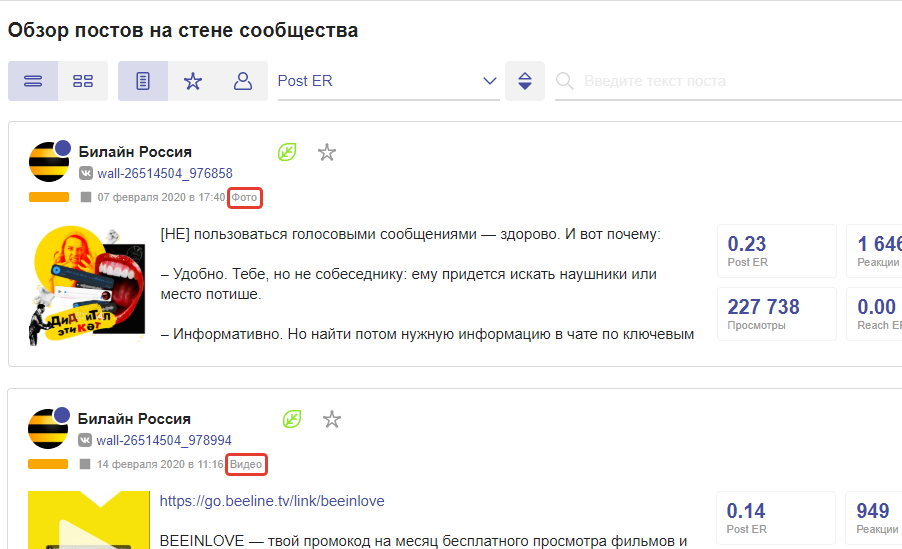This screenshot has height=549, width=902.
Task: Open Билайн Россия name on first post
Action: point(135,152)
